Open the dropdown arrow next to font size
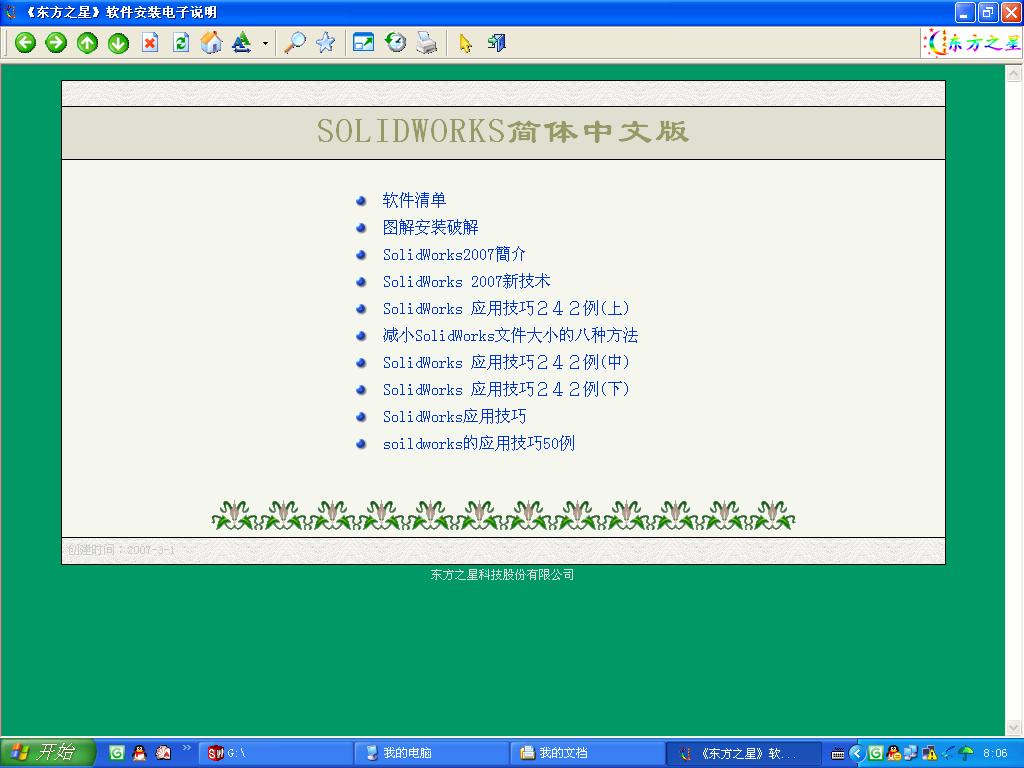The width and height of the screenshot is (1024, 768). (265, 44)
